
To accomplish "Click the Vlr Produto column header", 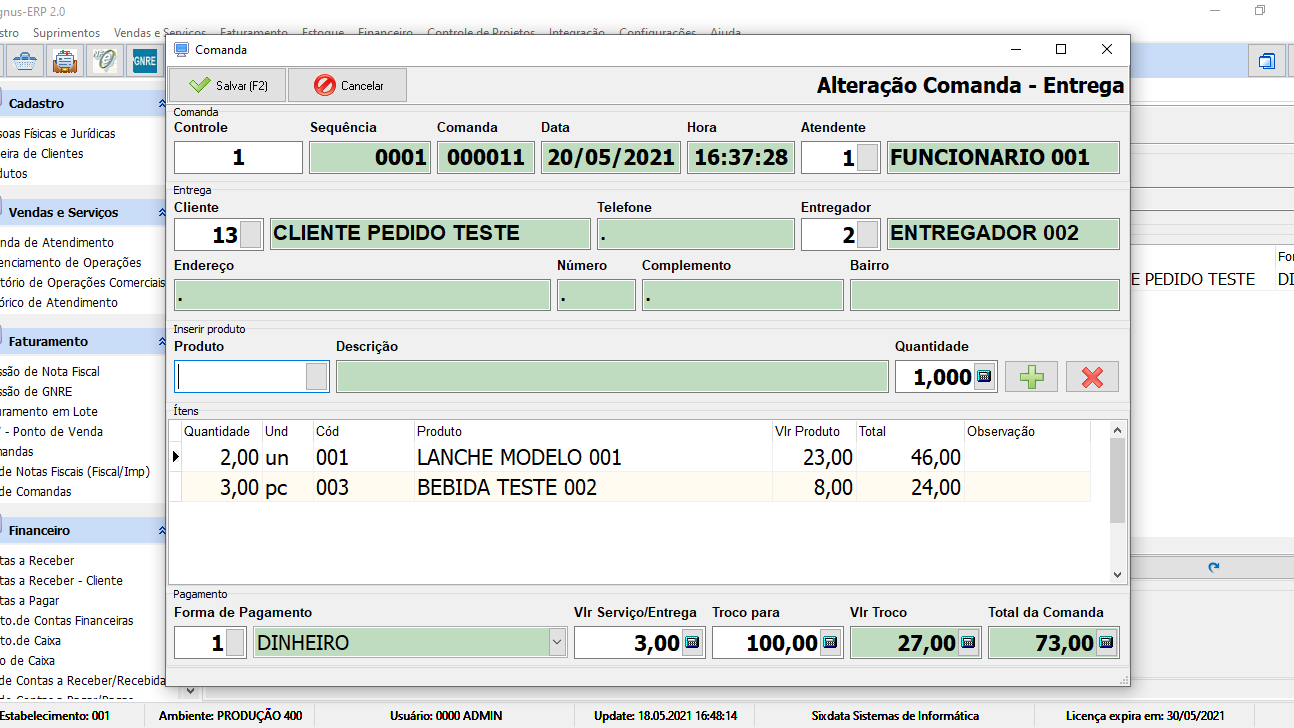I will tap(814, 432).
